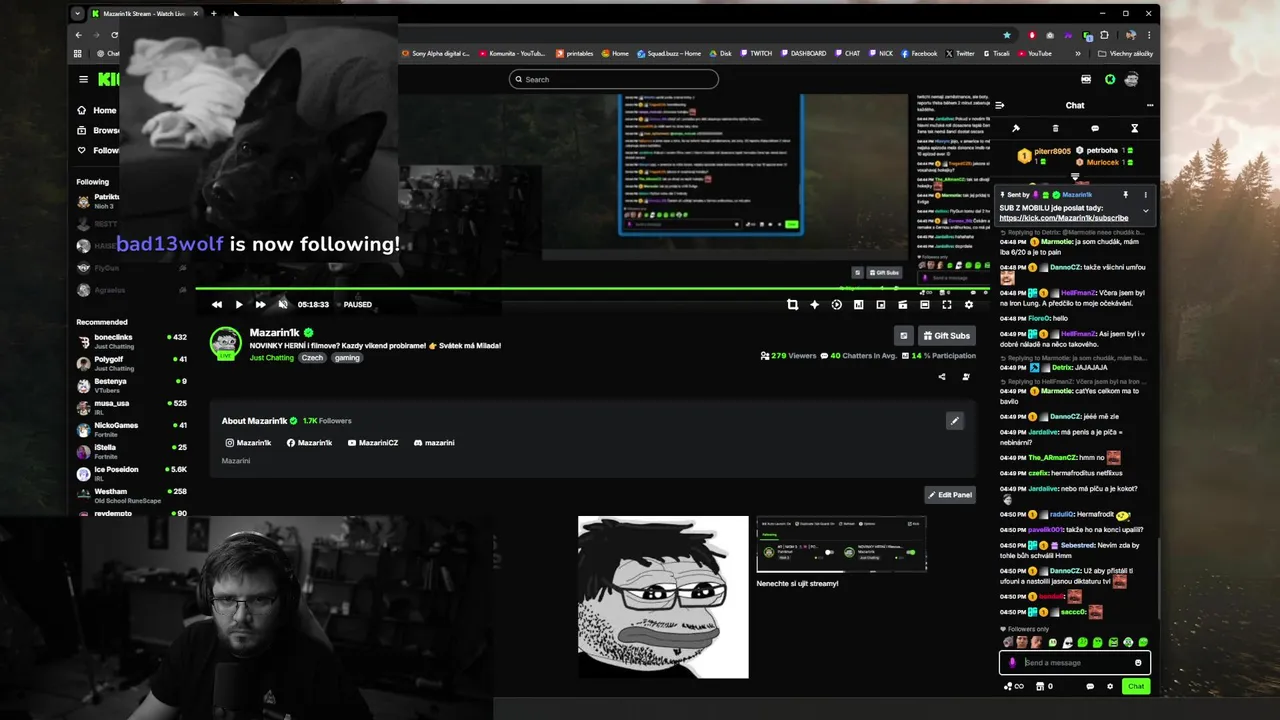Open Ice Poseidon recommended channel
Viewport: 1280px width, 720px height.
coord(132,472)
